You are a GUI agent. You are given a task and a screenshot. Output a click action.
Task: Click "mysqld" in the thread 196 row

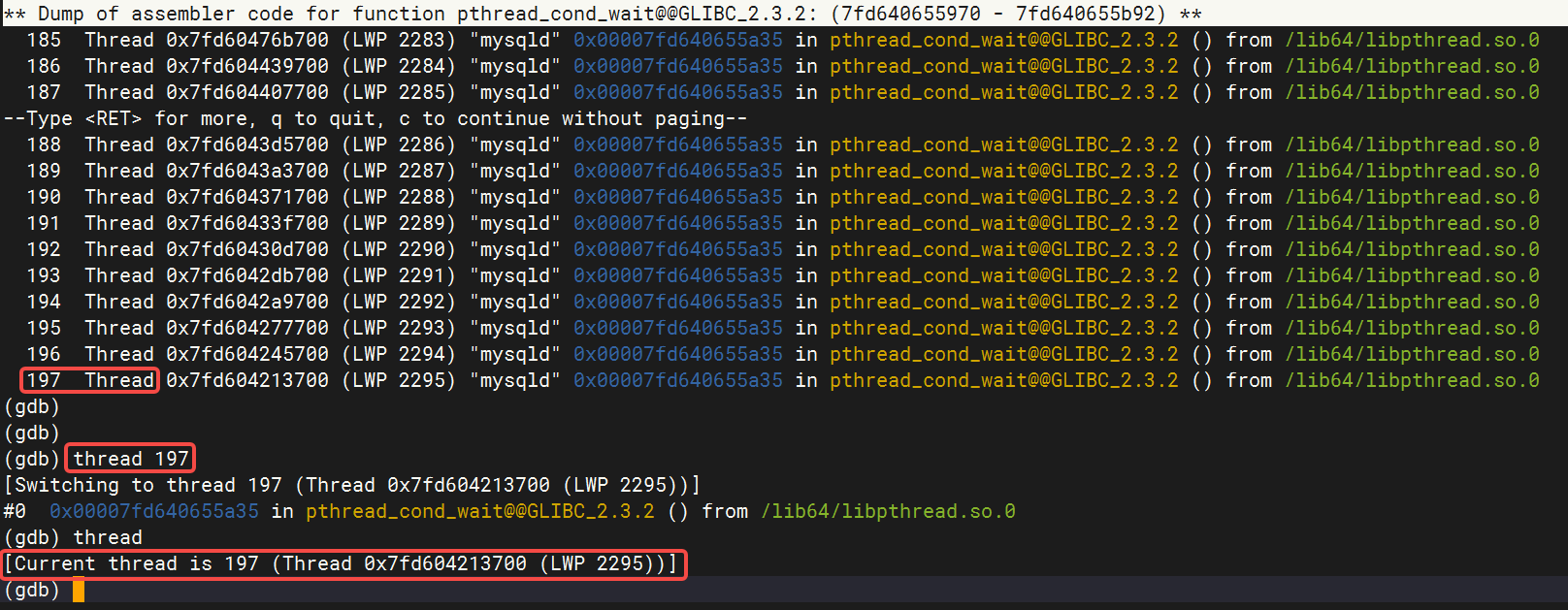point(515,354)
